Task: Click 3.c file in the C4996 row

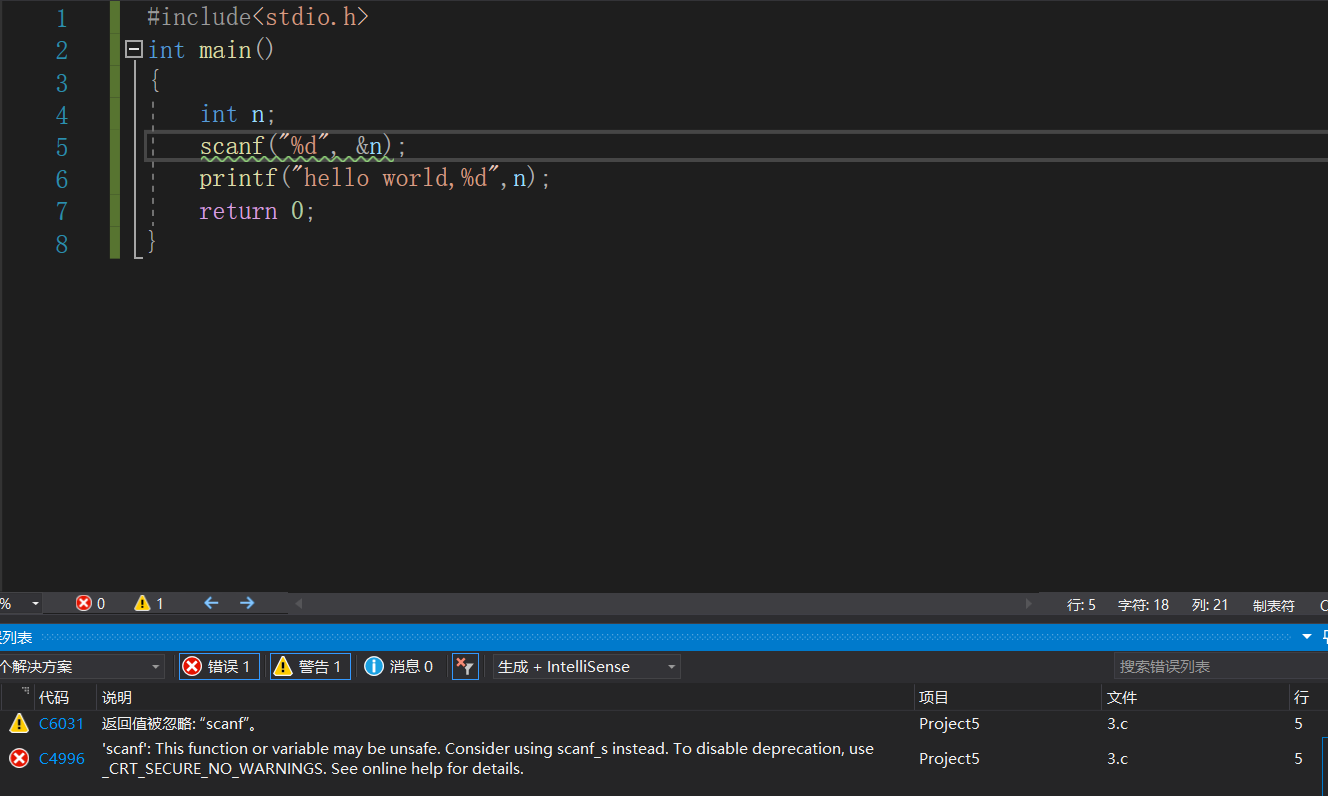Action: 1117,759
